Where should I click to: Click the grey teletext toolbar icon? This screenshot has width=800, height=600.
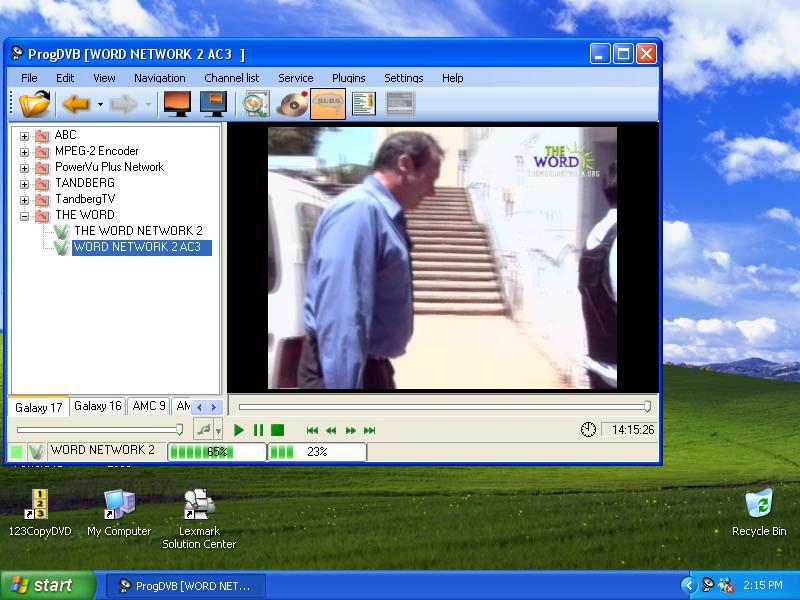[x=401, y=104]
